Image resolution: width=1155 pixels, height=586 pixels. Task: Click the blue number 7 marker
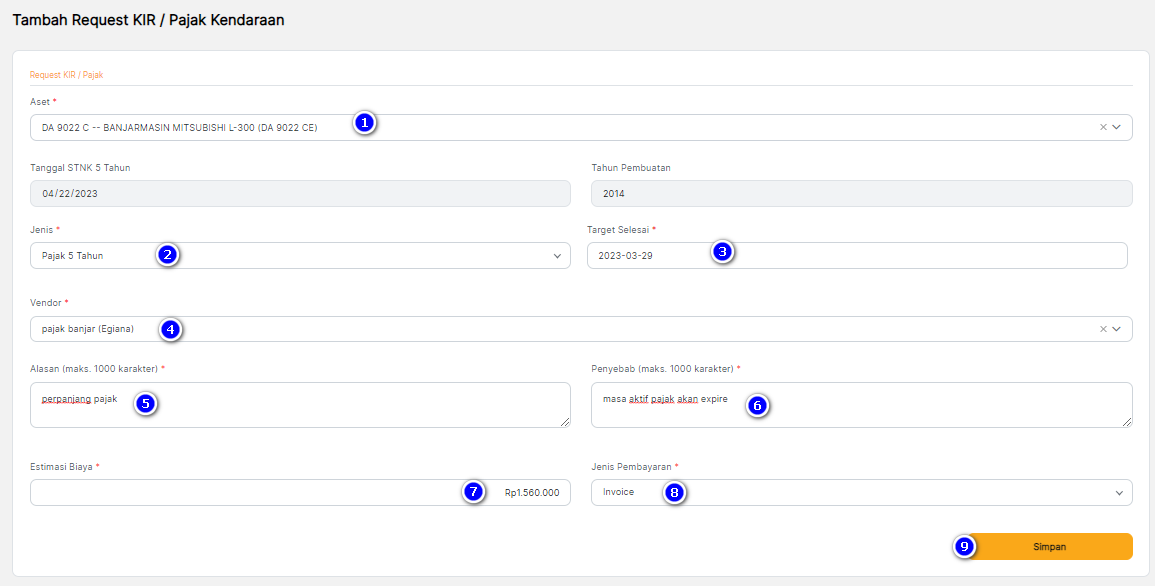click(474, 491)
